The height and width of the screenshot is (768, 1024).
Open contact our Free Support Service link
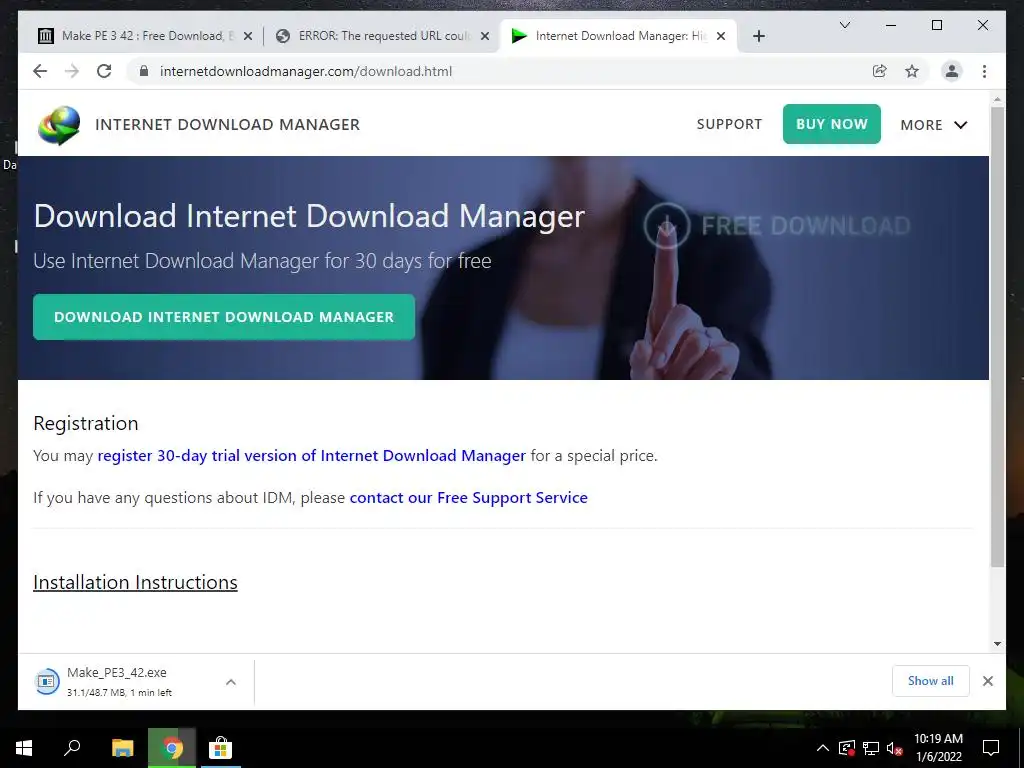point(468,498)
